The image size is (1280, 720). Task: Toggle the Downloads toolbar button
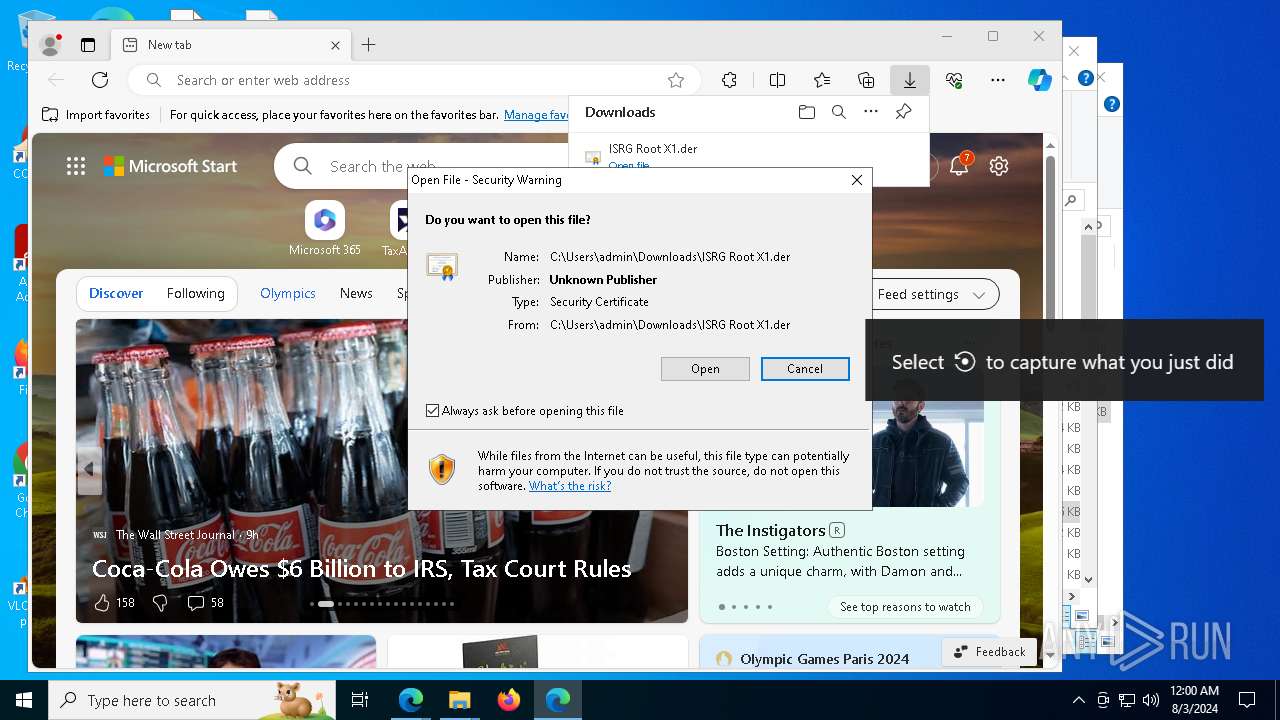coord(910,80)
